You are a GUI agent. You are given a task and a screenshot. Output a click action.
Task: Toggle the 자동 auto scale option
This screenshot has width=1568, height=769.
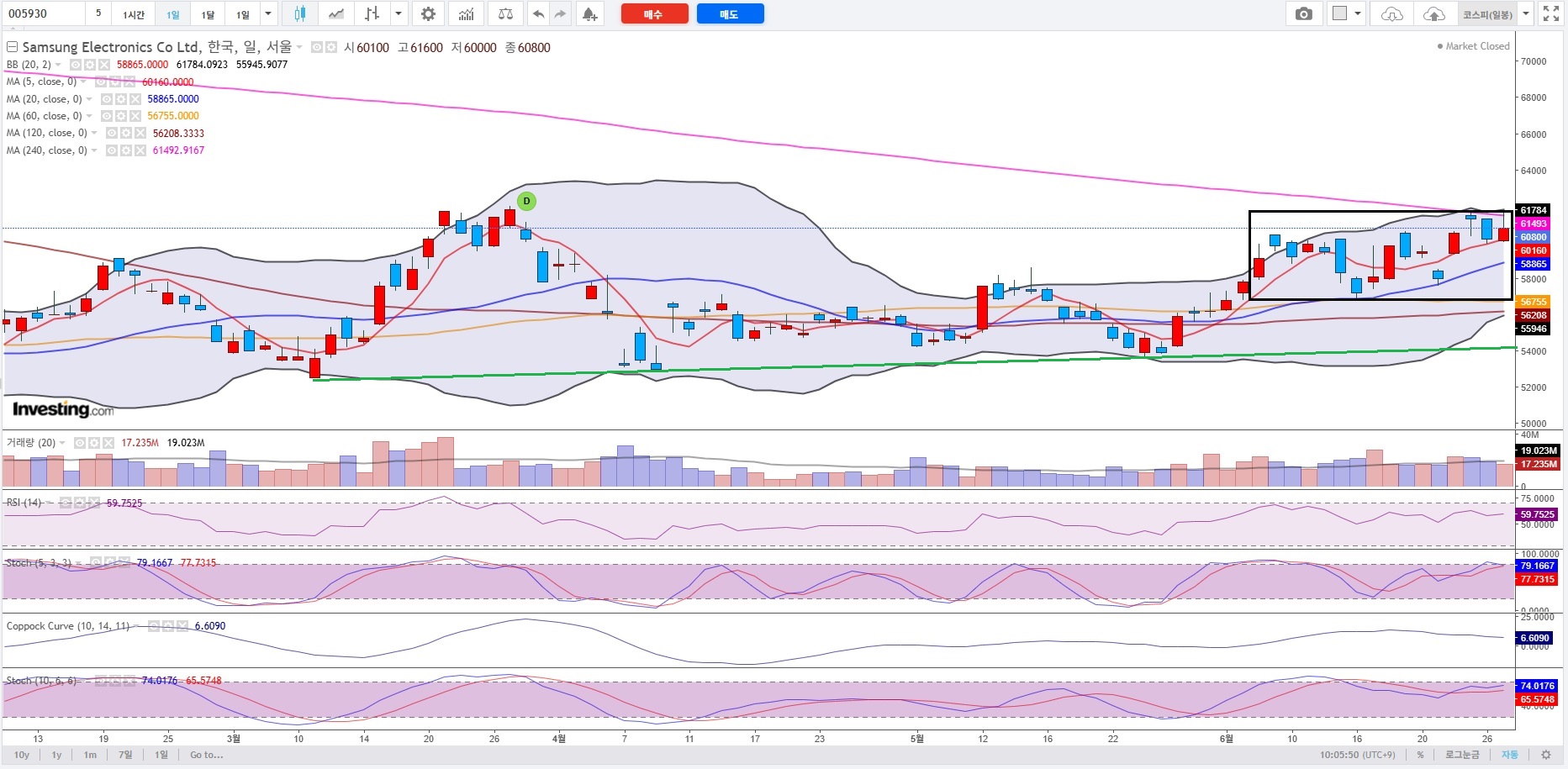pos(1510,755)
